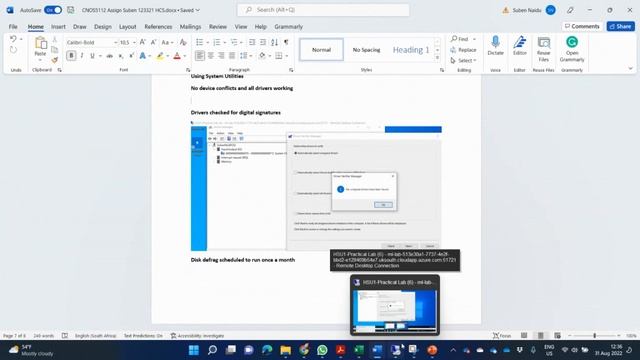The image size is (640, 360).
Task: Open Line Spacing dropdown
Action: coord(245,56)
